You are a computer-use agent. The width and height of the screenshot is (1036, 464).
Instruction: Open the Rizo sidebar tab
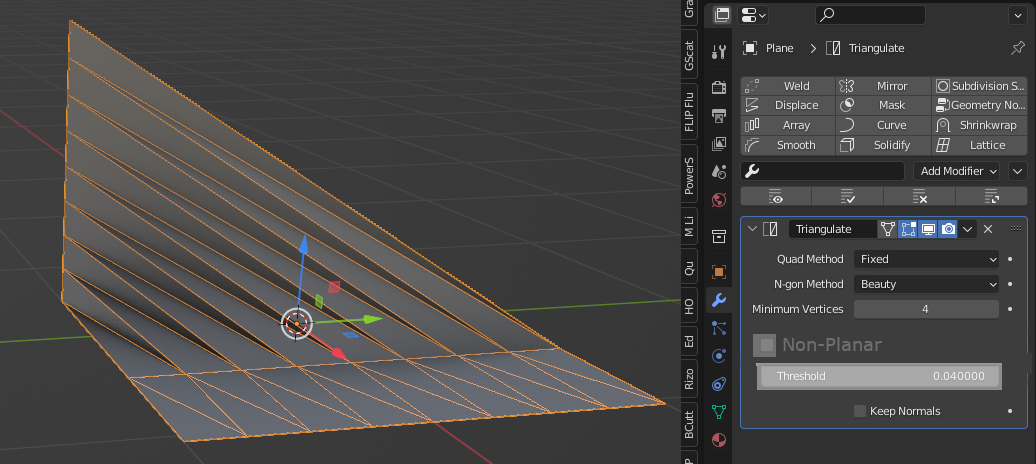[x=689, y=379]
